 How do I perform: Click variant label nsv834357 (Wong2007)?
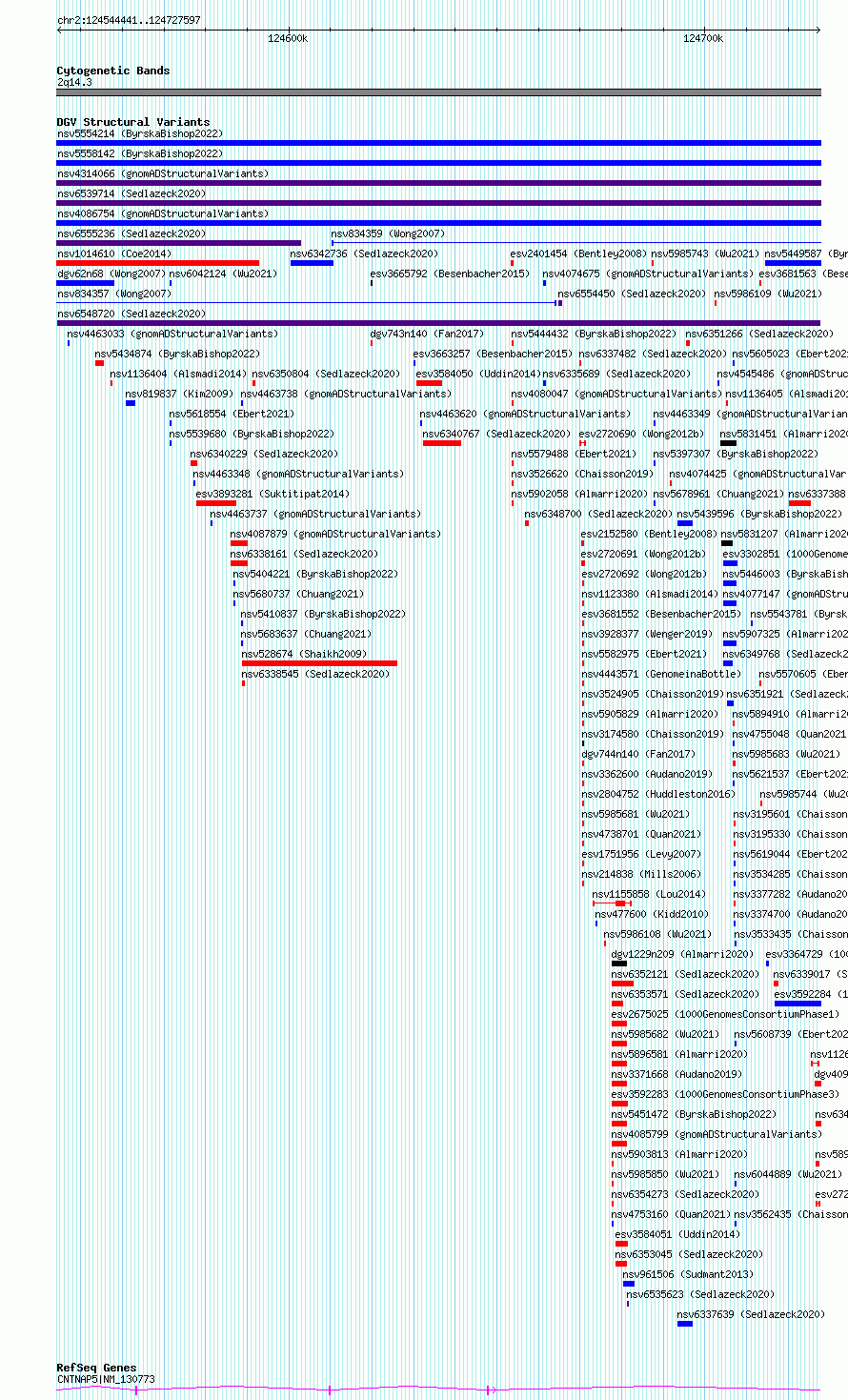tap(114, 294)
